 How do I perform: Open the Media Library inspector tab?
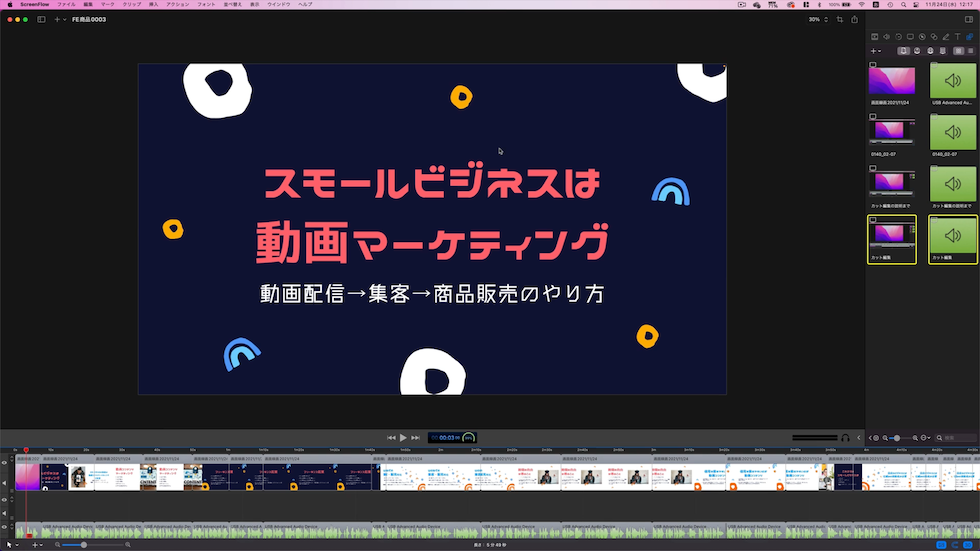(969, 37)
